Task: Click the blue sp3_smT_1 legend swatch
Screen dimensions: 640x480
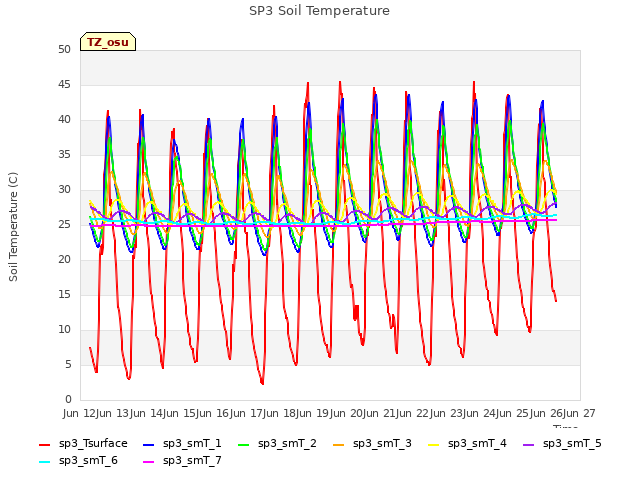Action: pyautogui.click(x=149, y=444)
